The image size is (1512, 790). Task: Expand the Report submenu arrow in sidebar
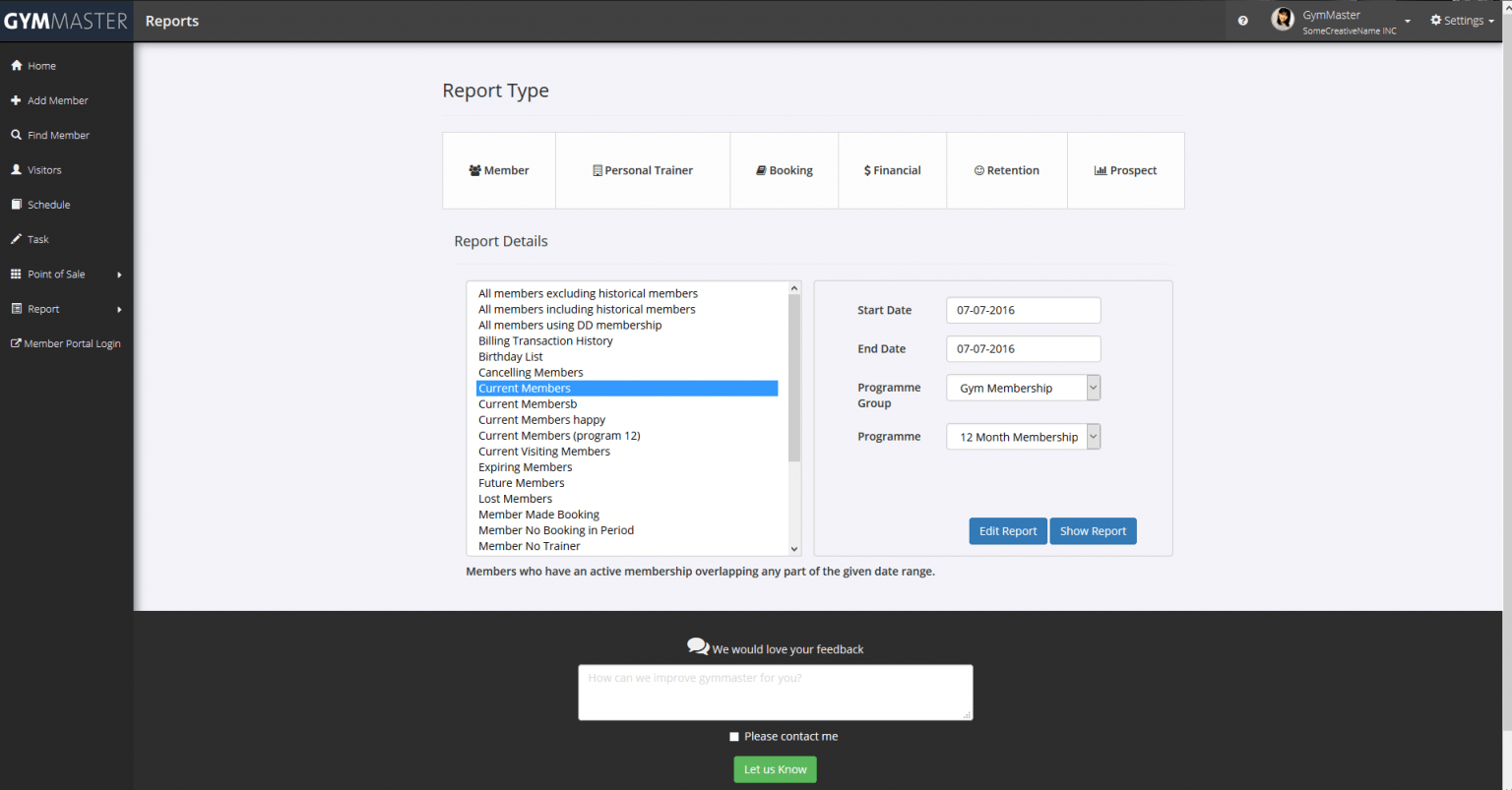coord(119,309)
